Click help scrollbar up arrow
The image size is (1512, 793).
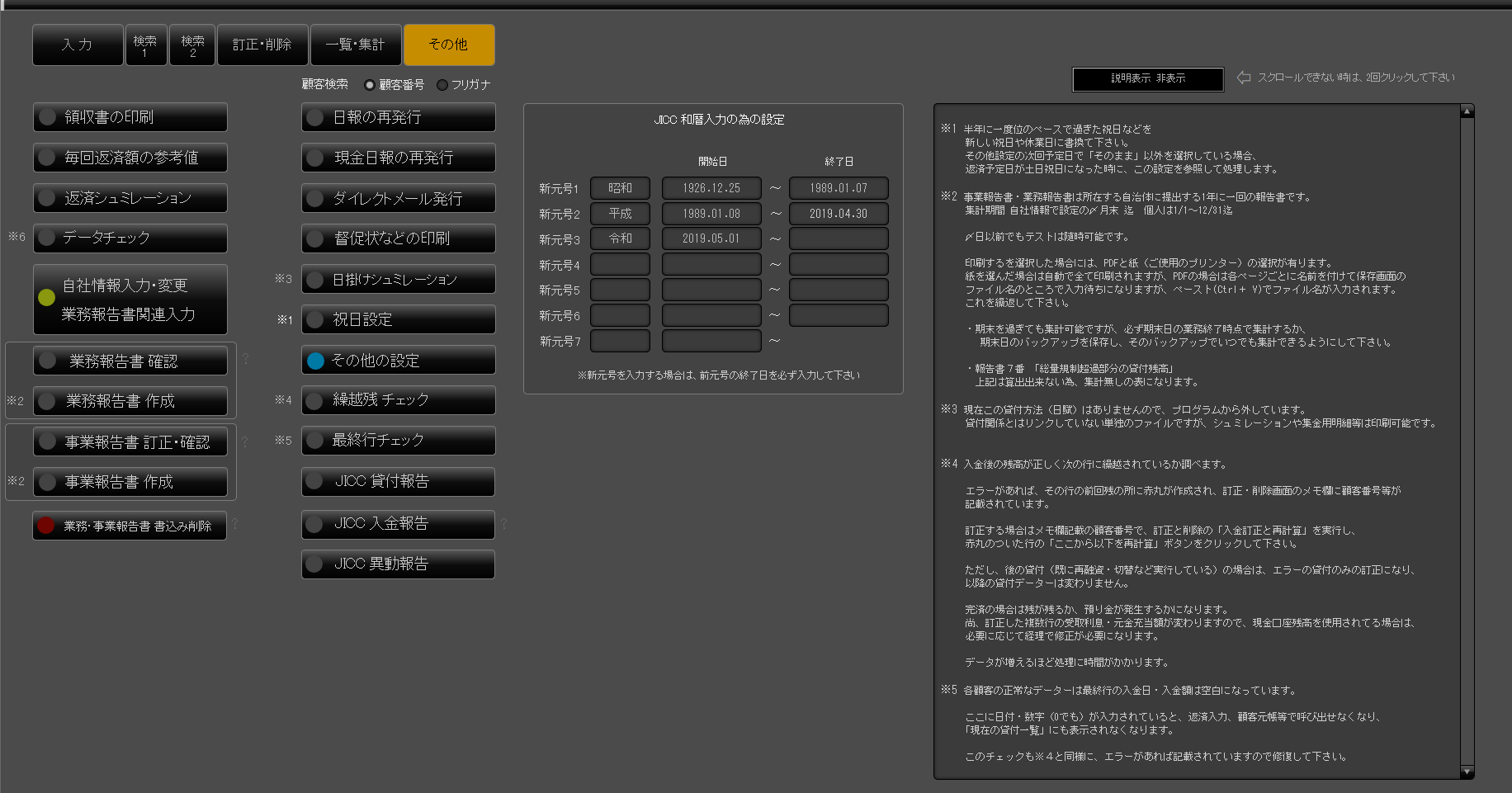(1467, 111)
